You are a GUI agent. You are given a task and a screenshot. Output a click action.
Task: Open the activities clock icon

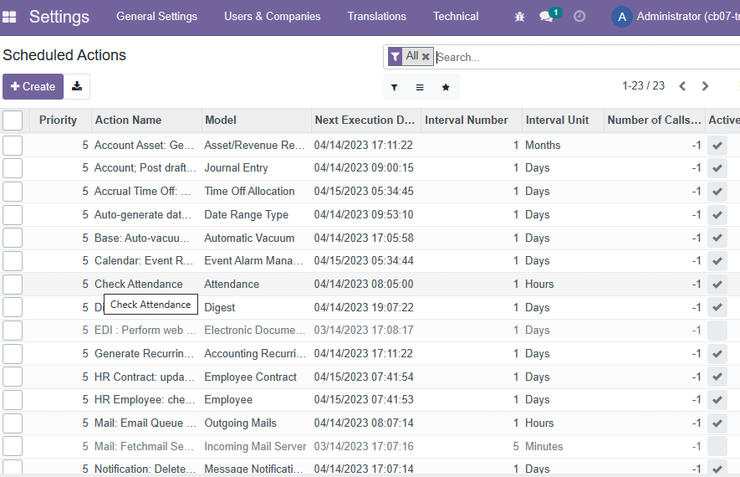coord(579,17)
